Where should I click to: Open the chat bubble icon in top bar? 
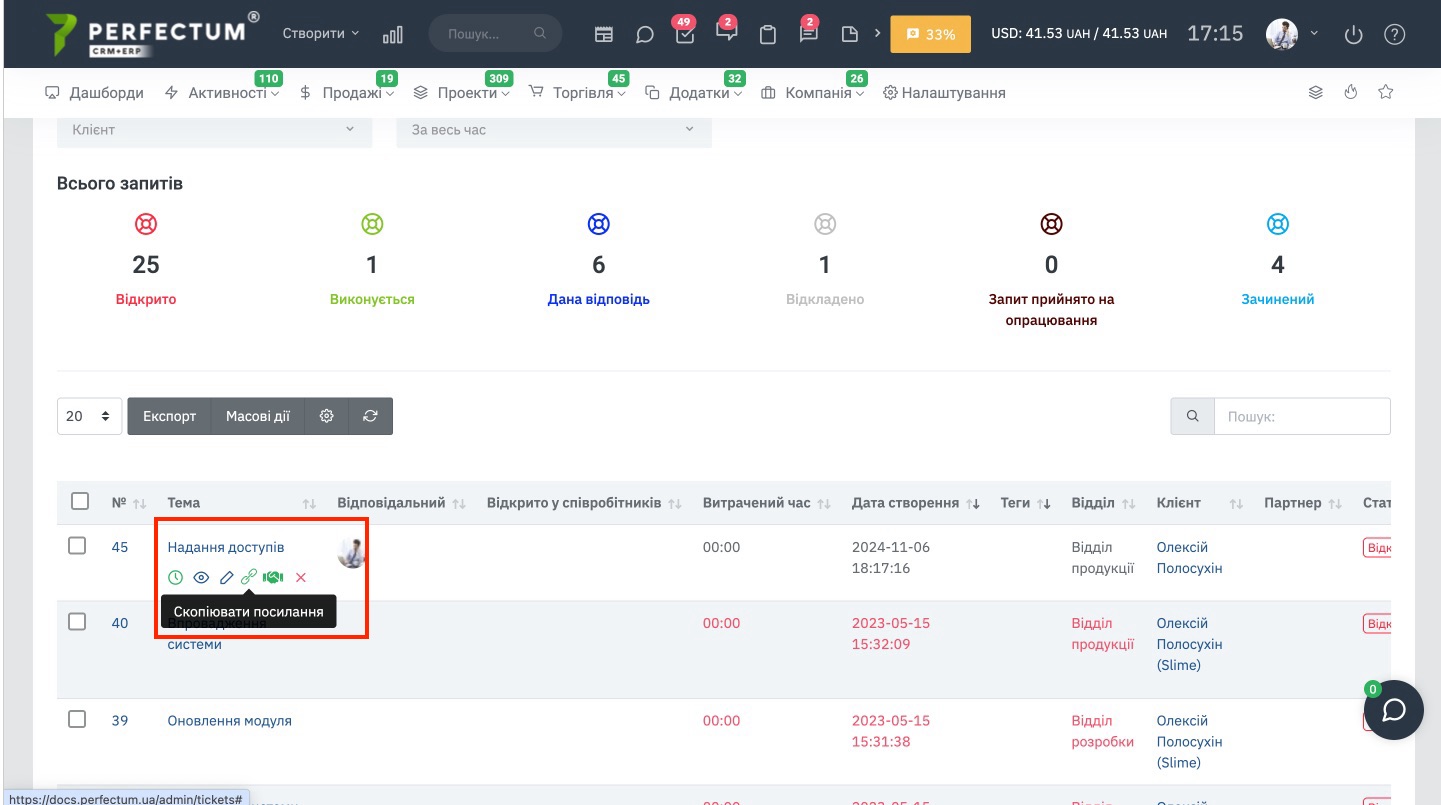(x=645, y=34)
